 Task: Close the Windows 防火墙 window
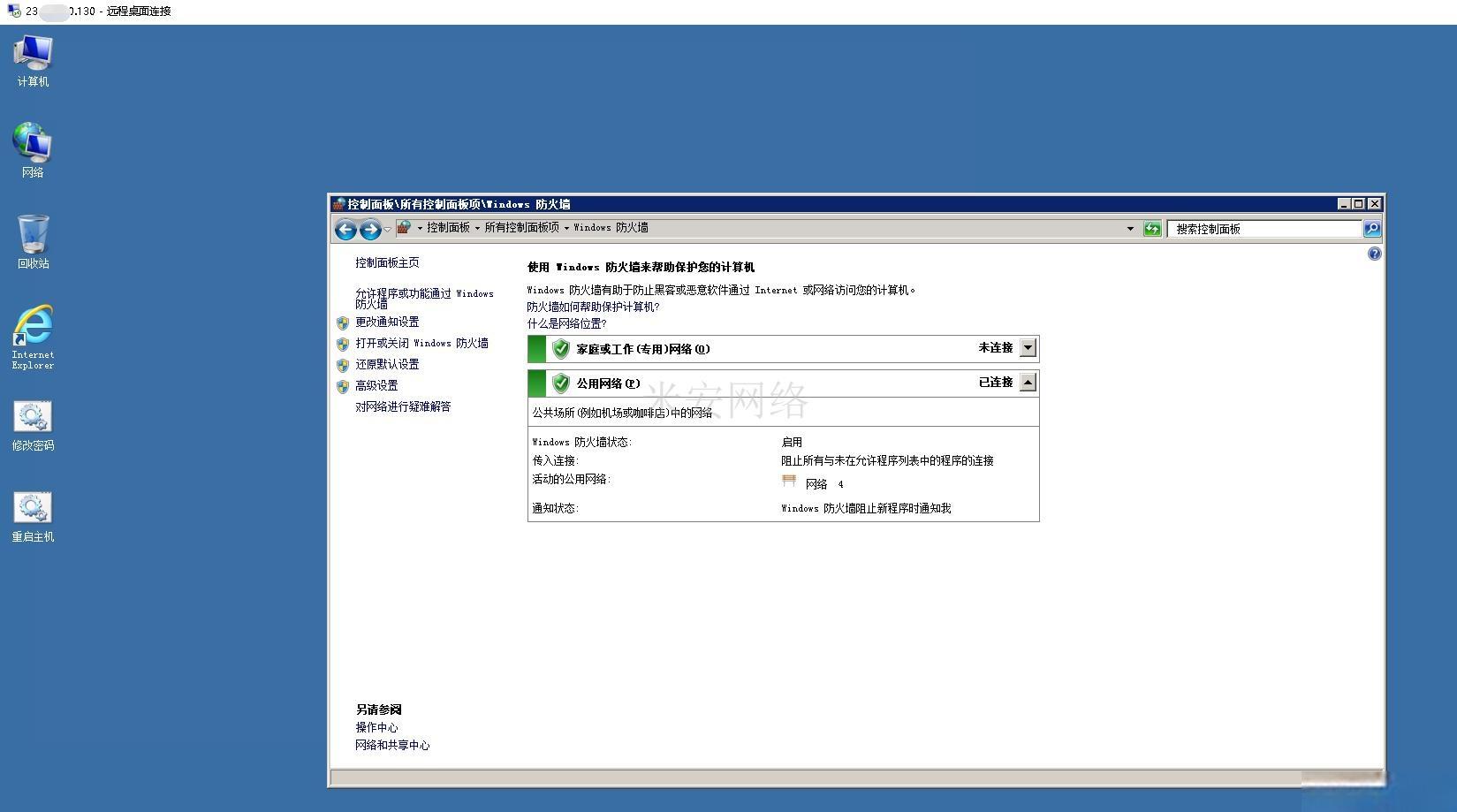coord(1374,204)
